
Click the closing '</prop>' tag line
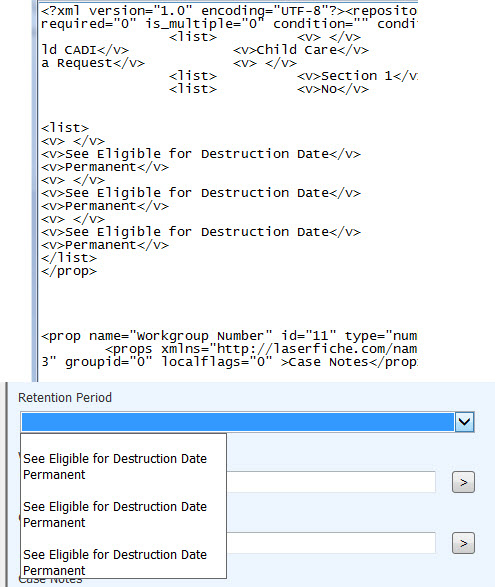(69, 271)
